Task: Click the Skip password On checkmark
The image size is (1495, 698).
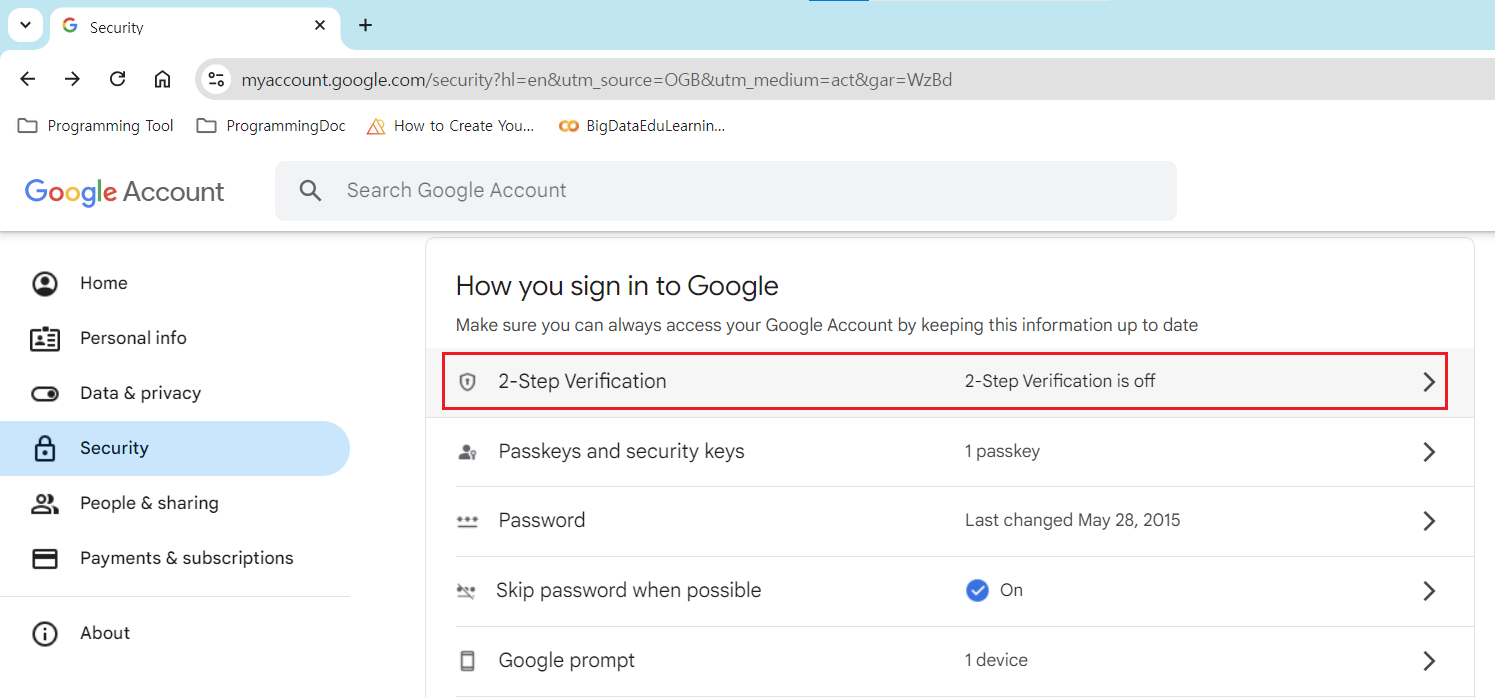Action: point(977,590)
